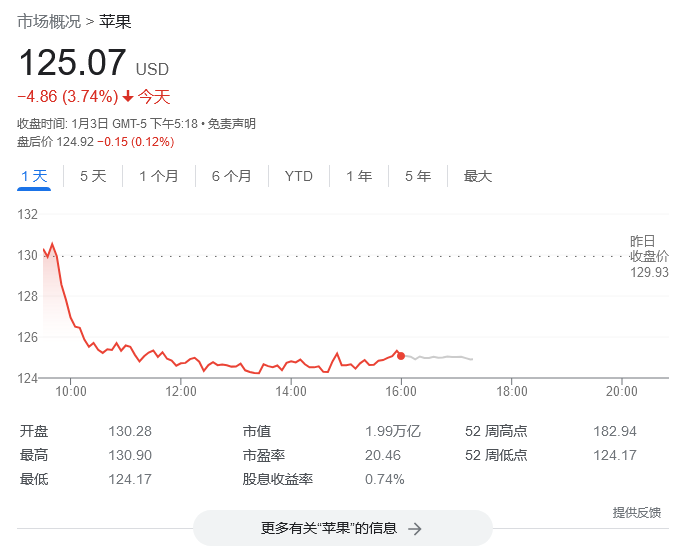Click the 市场概况 breadcrumb link
Image resolution: width=699 pixels, height=553 pixels.
(x=49, y=21)
